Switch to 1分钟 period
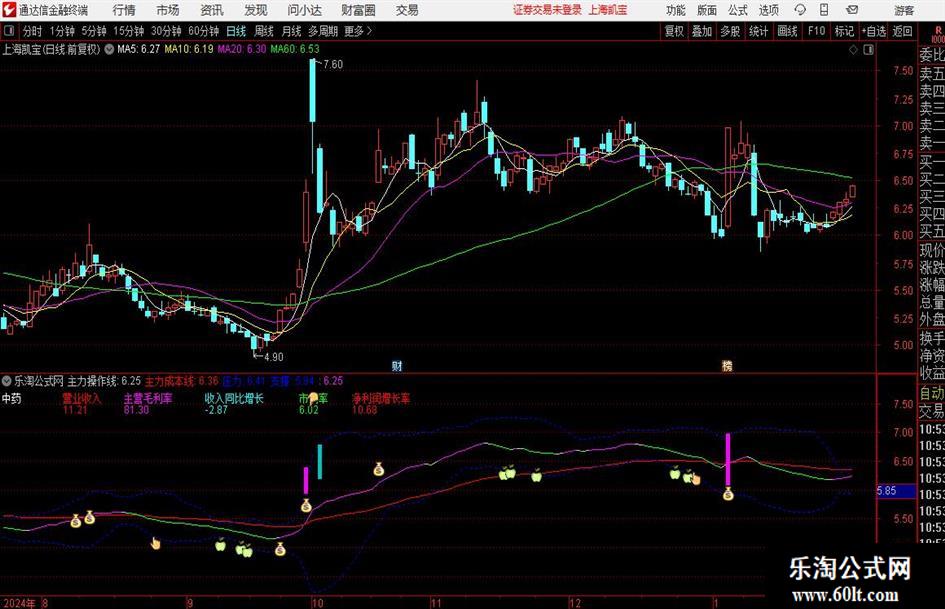 (x=62, y=31)
